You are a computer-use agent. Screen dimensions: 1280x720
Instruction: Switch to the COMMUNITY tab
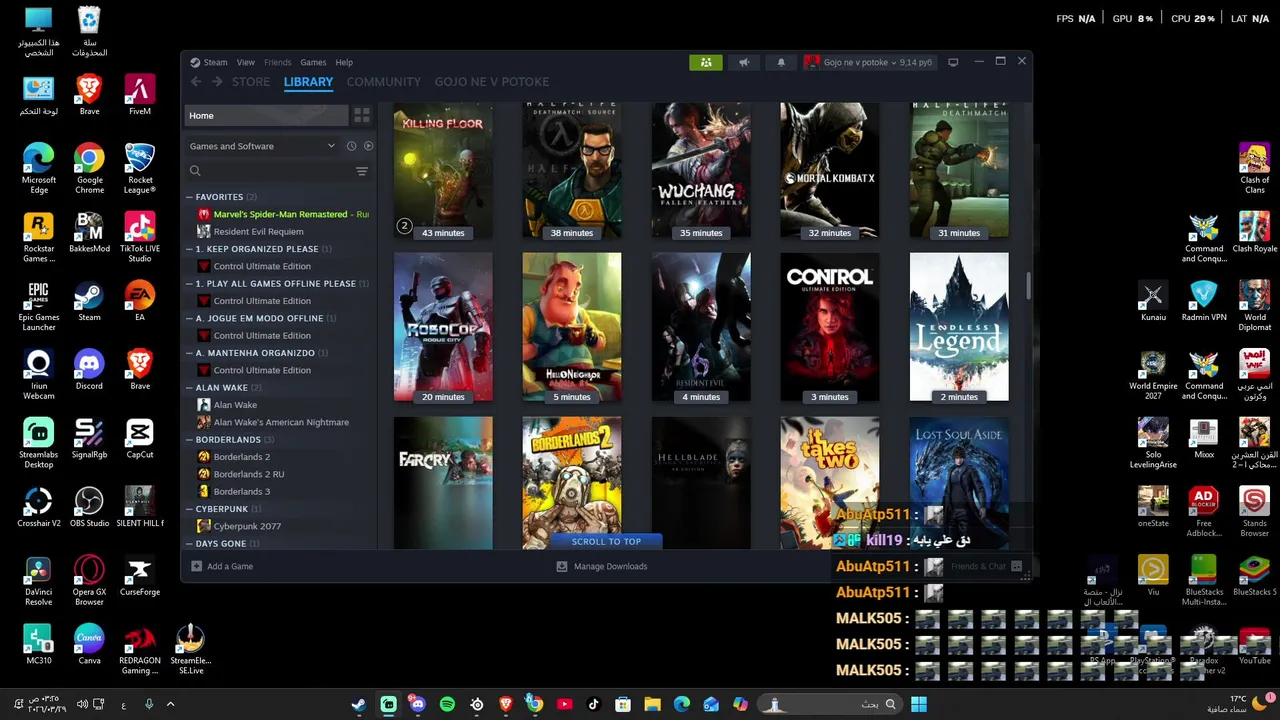(x=384, y=82)
